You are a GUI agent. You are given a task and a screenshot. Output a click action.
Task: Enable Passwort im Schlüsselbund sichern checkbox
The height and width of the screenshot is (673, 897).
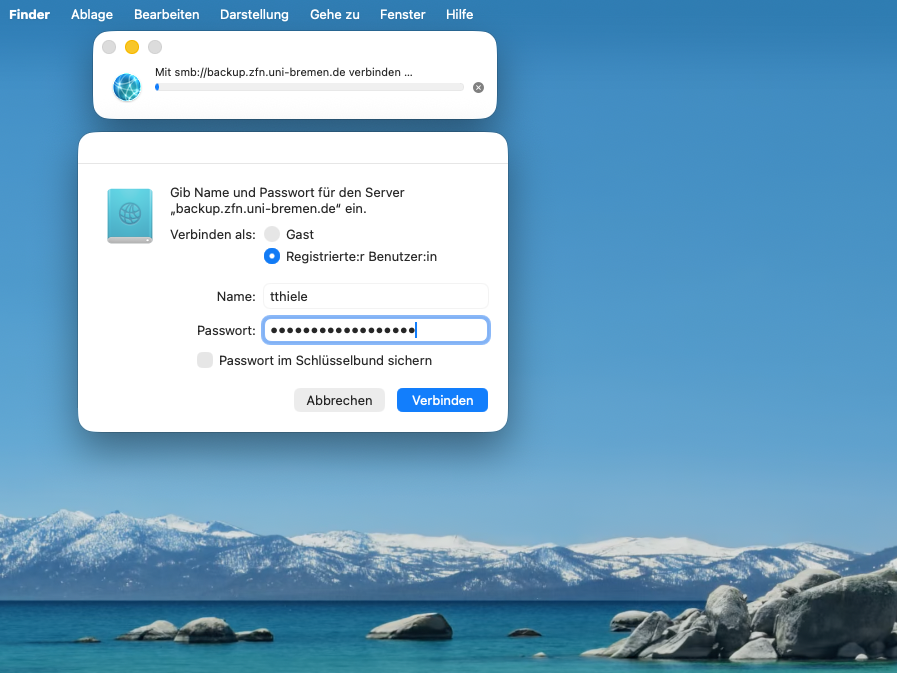coord(205,360)
